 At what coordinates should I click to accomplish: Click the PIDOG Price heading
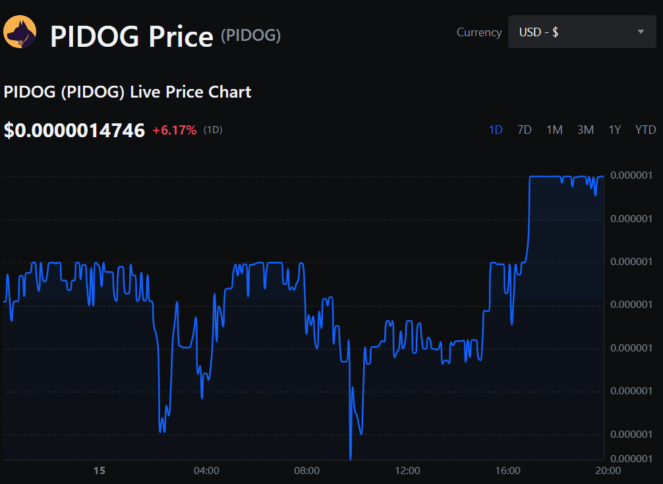point(132,37)
